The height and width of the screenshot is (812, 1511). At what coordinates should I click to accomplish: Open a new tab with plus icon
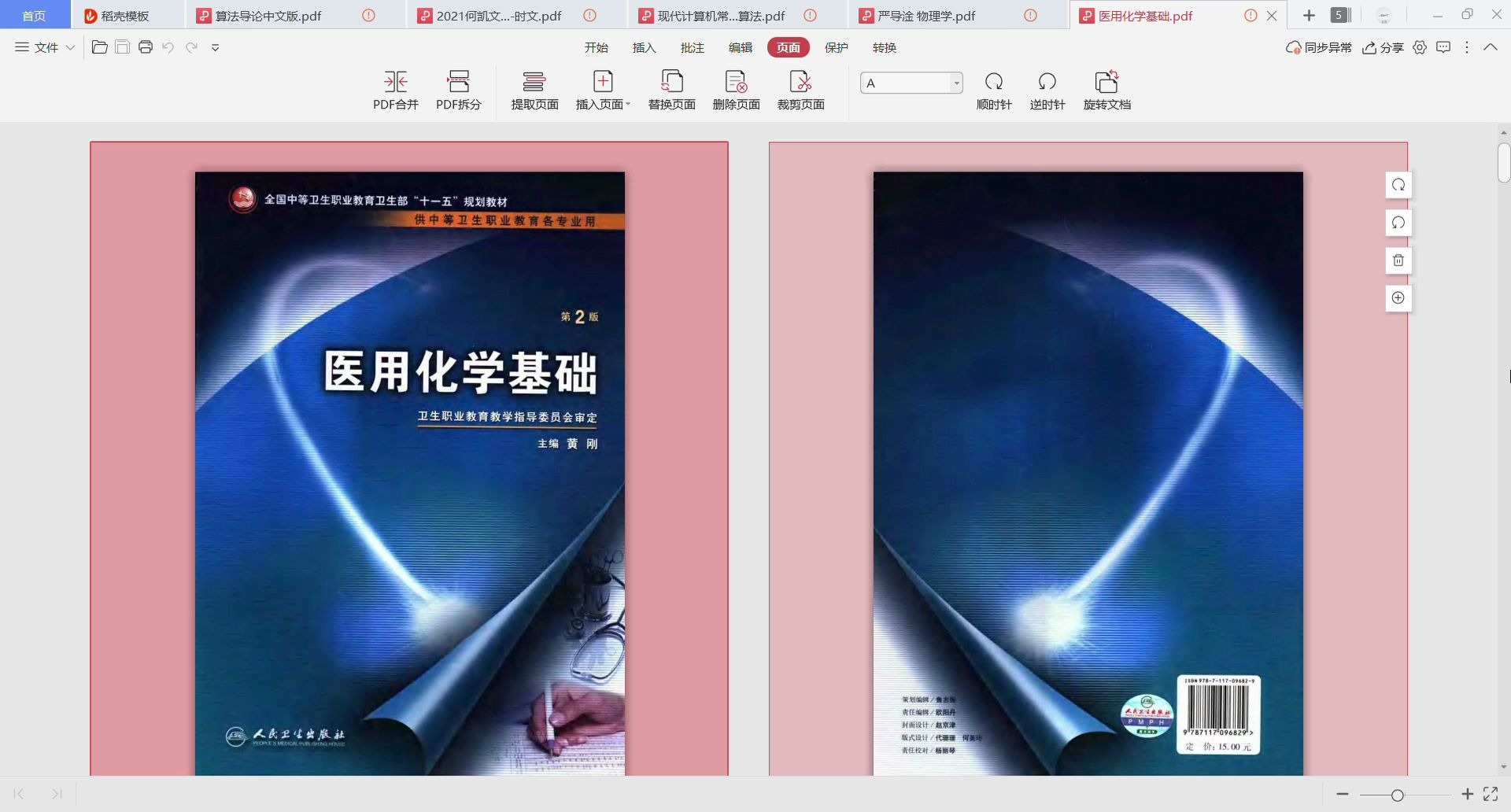tap(1309, 15)
